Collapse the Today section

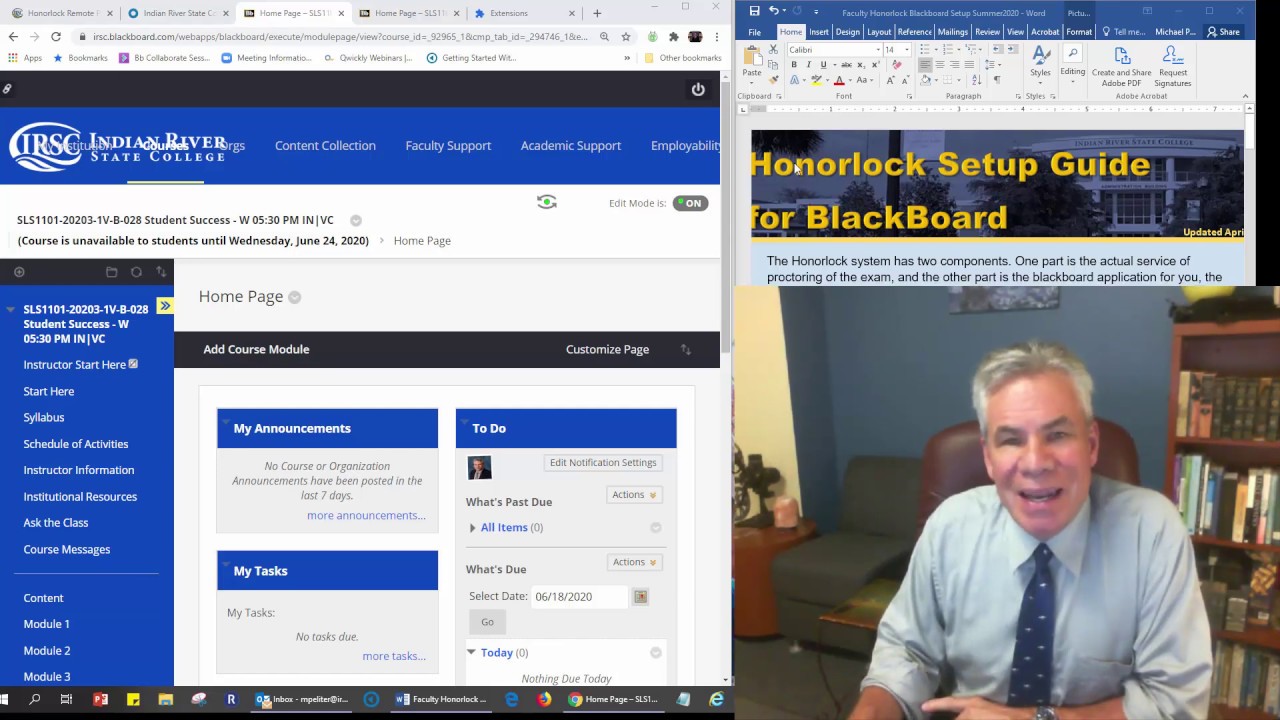tap(471, 652)
